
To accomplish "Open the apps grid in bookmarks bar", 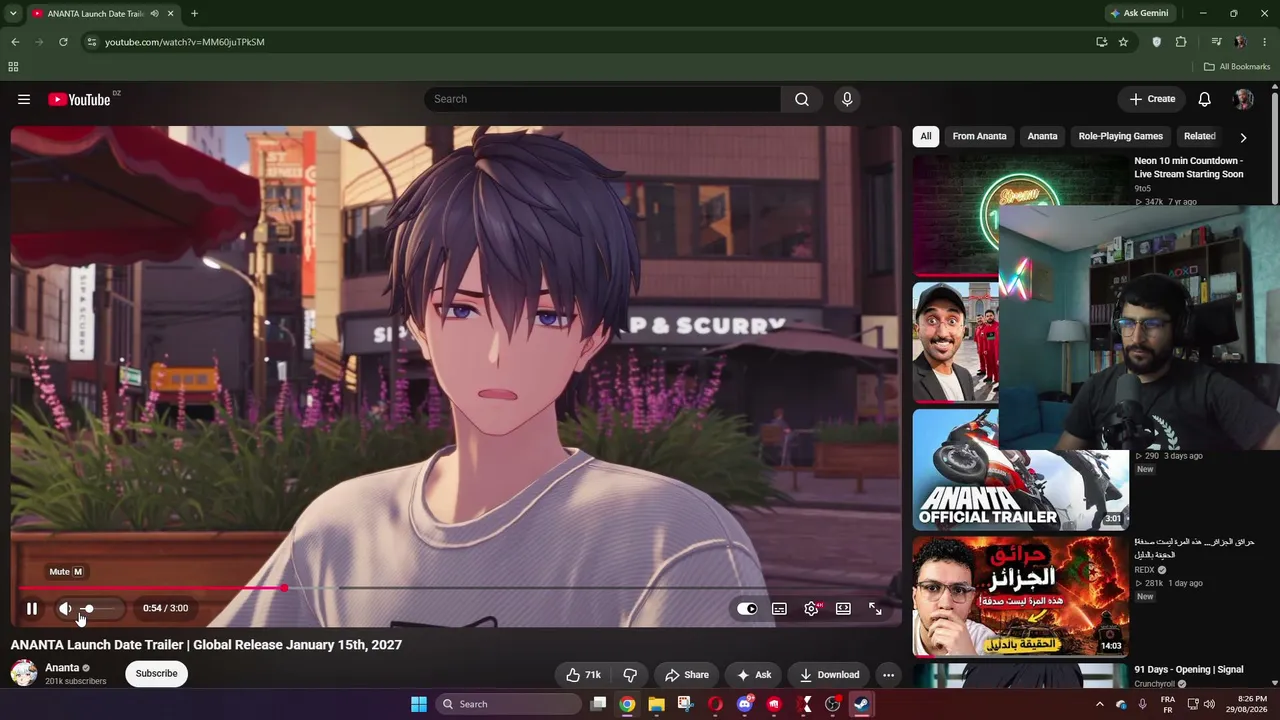I will click(x=13, y=67).
